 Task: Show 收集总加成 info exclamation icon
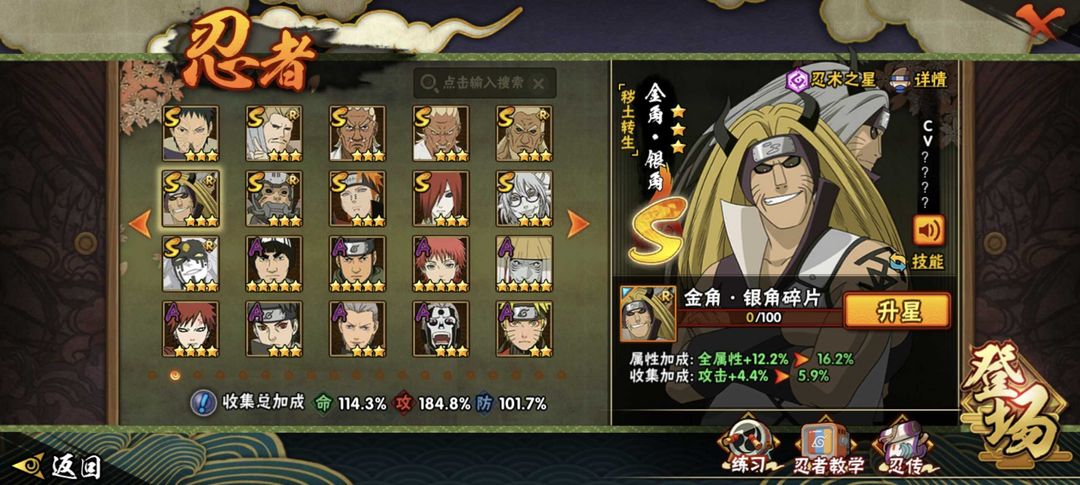(x=202, y=402)
